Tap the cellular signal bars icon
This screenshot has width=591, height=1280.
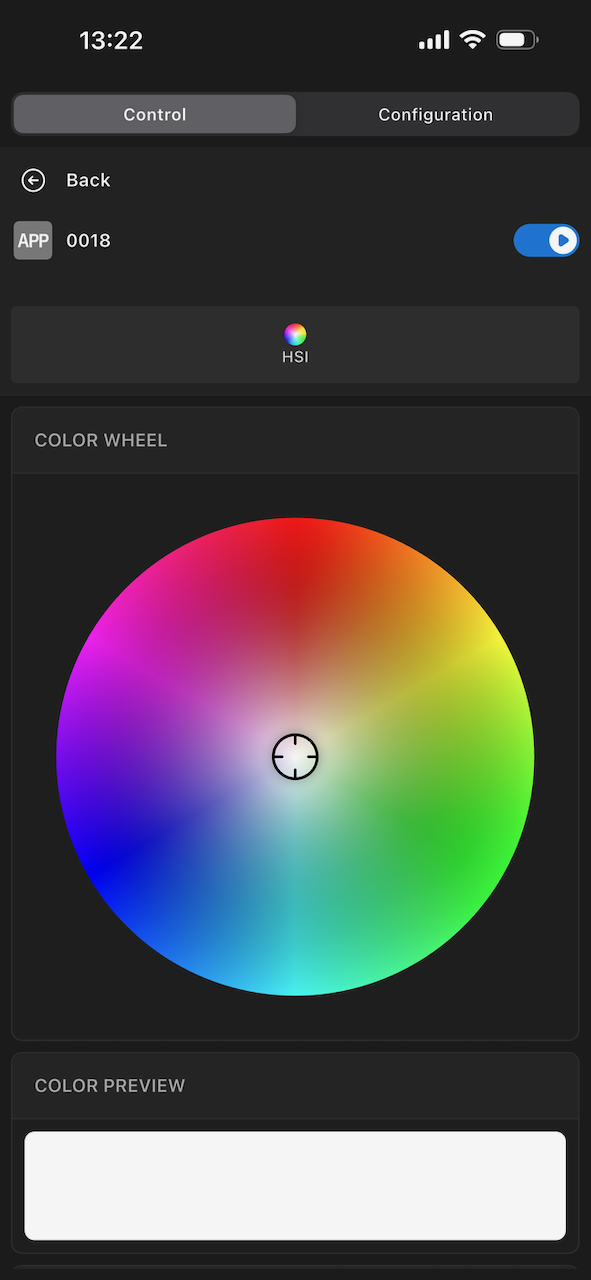coord(434,40)
